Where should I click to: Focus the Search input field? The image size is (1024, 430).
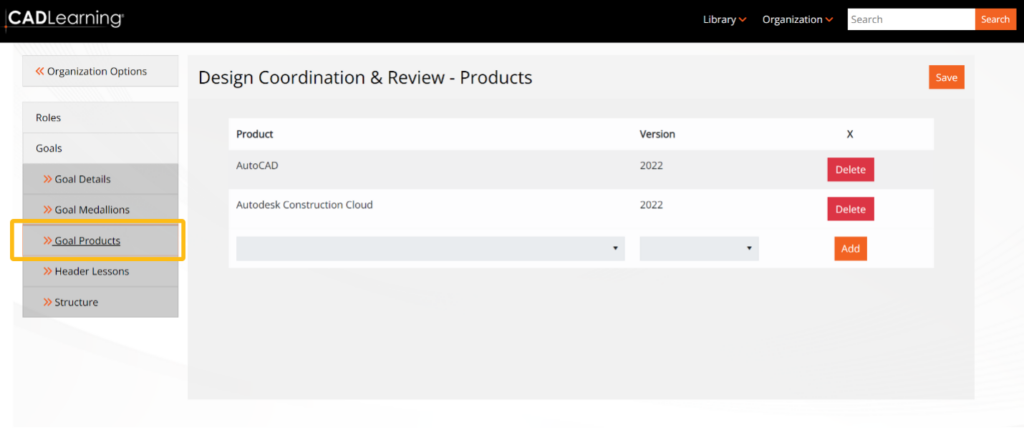pyautogui.click(x=910, y=20)
